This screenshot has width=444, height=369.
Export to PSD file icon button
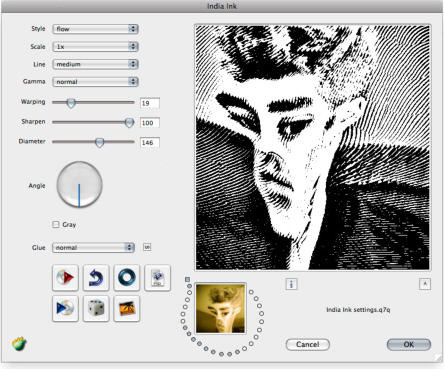point(157,278)
